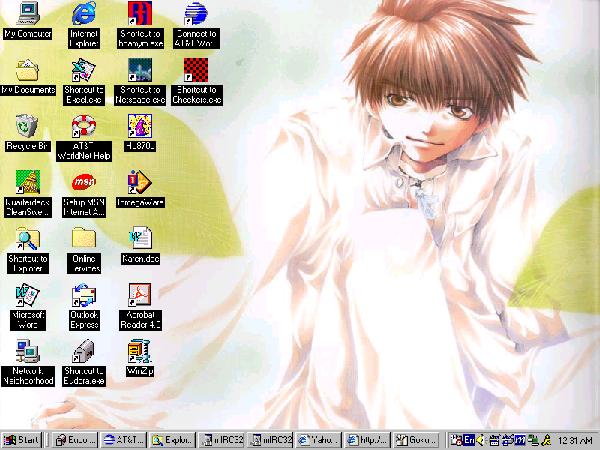Open the AT&T WorldNet Help shortcut

pos(84,127)
